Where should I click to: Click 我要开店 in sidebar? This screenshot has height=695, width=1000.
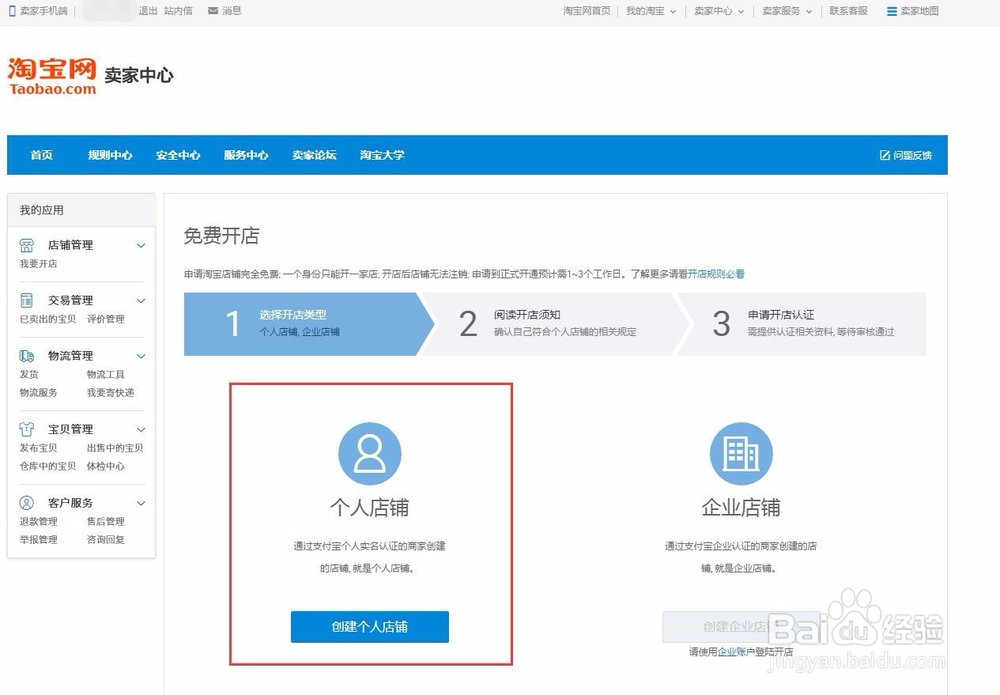[38, 263]
